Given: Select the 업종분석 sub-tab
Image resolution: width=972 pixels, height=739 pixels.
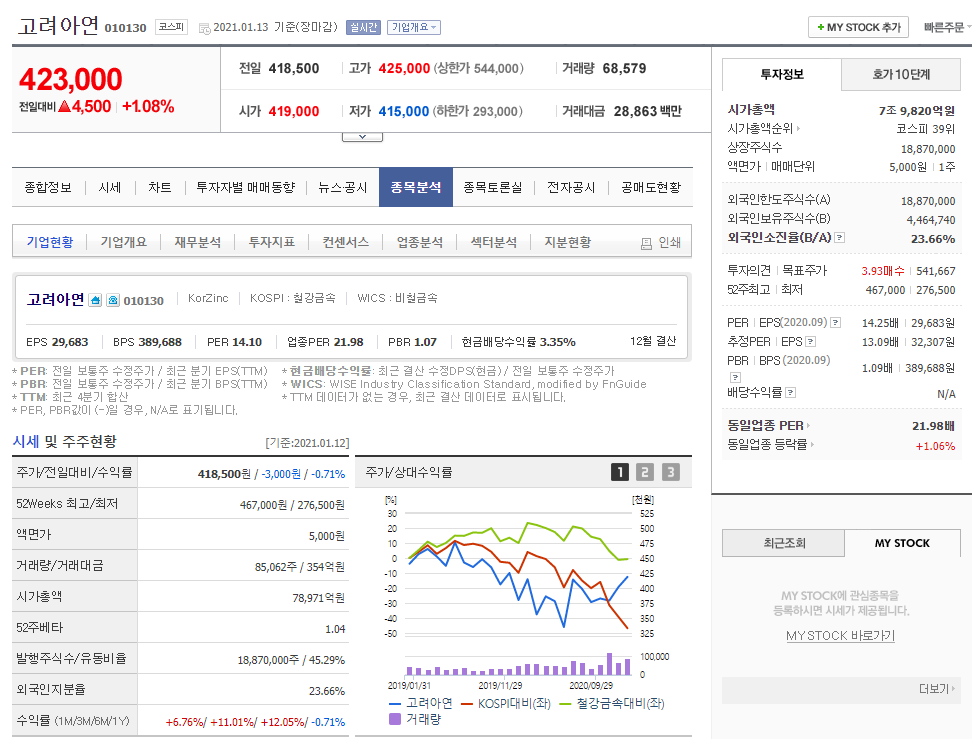Looking at the screenshot, I should 420,242.
